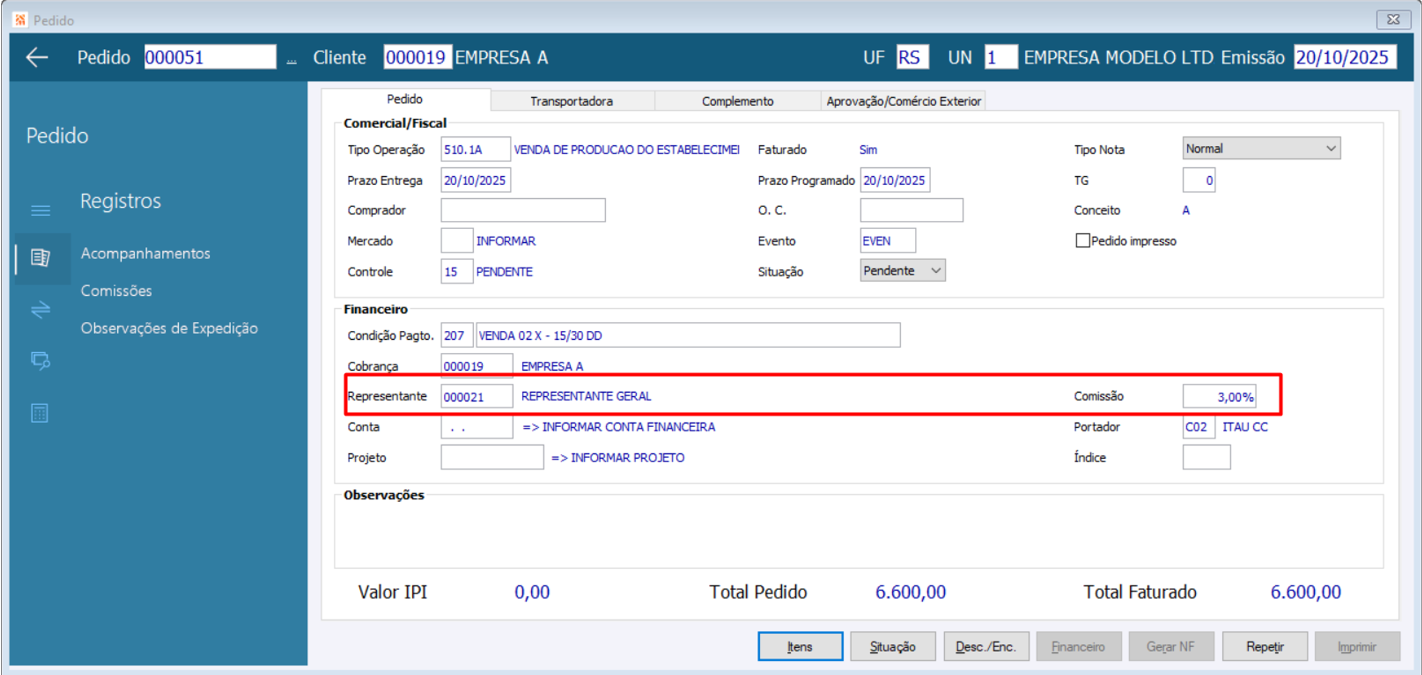Click the Pedido number field 000051
The width and height of the screenshot is (1422, 675).
click(x=210, y=57)
